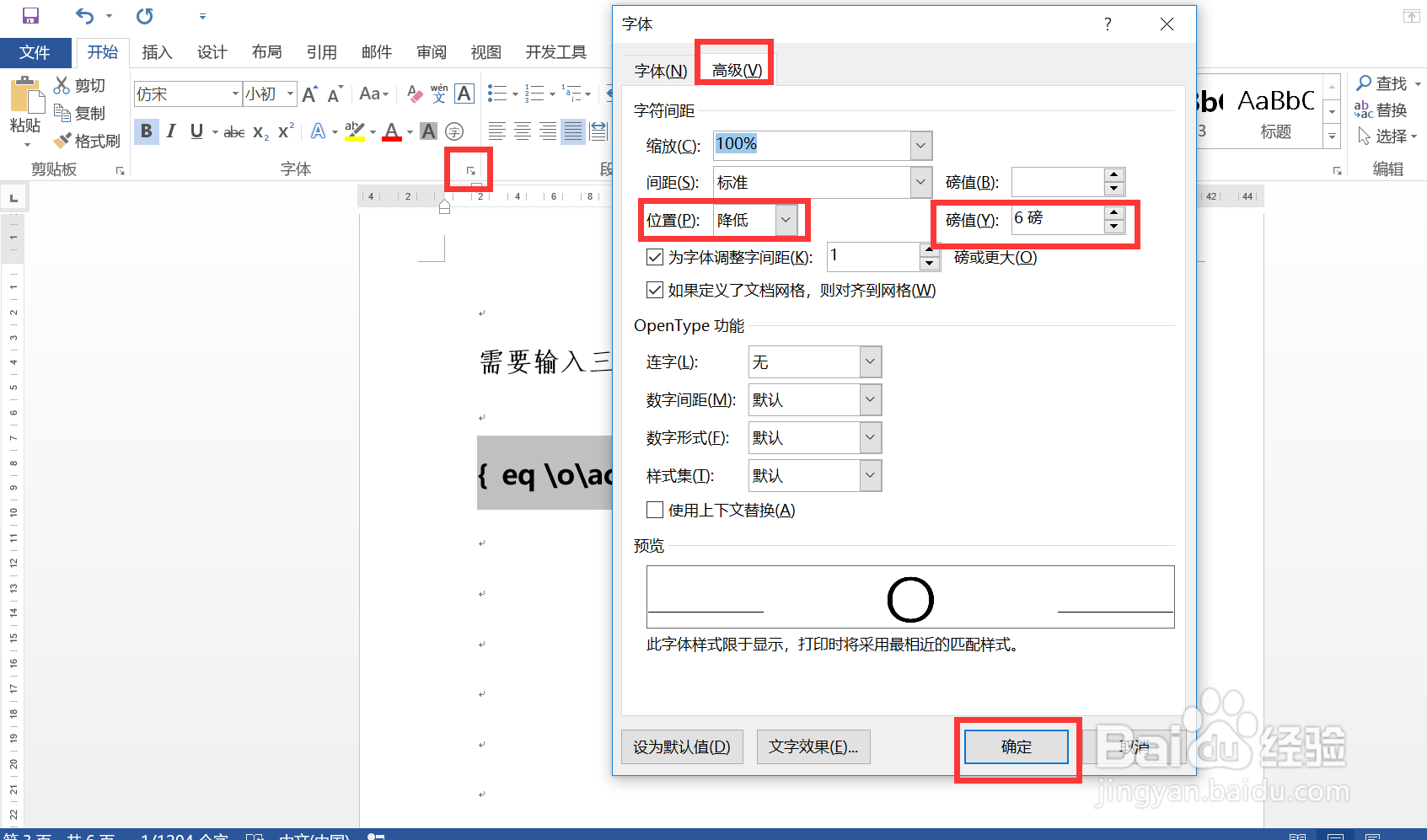The width and height of the screenshot is (1427, 840).
Task: Open the Phonetic Guide tool
Action: click(x=437, y=94)
